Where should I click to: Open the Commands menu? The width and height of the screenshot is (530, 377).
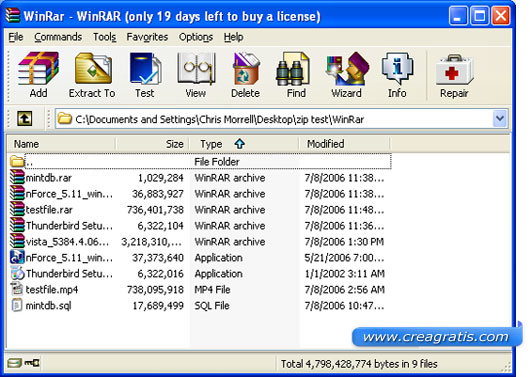(x=58, y=37)
